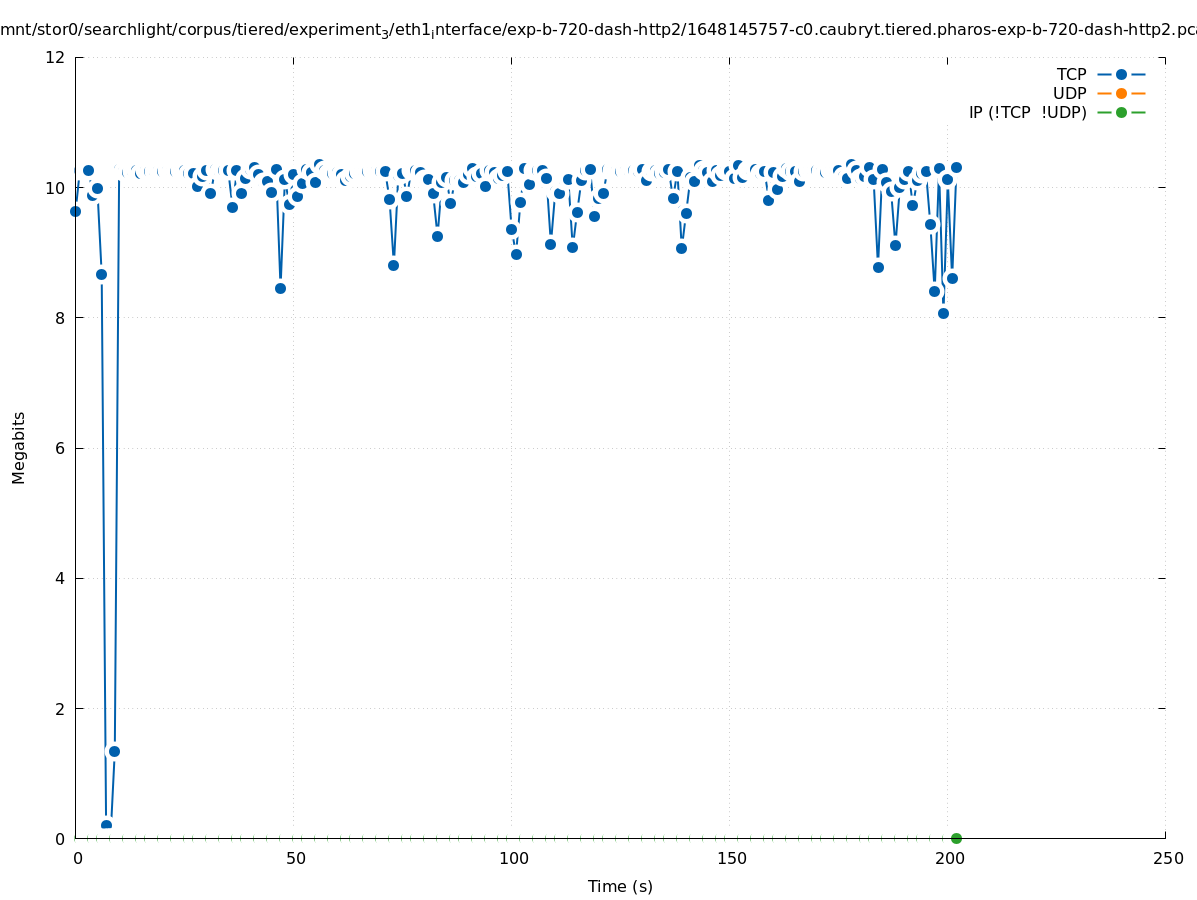This screenshot has height=900, width=1197.
Task: Click the green data point at 200 seconds
Action: pyautogui.click(x=956, y=838)
